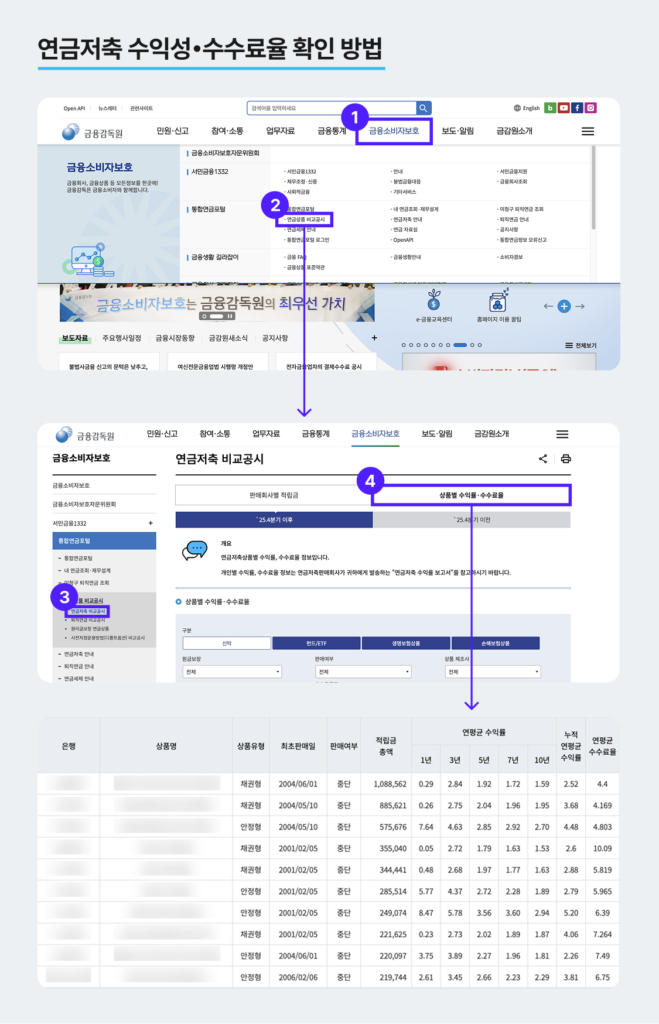The width and height of the screenshot is (659, 1024).
Task: Open the hamburger menu on the 연금저축 비교공시 page
Action: 562,434
